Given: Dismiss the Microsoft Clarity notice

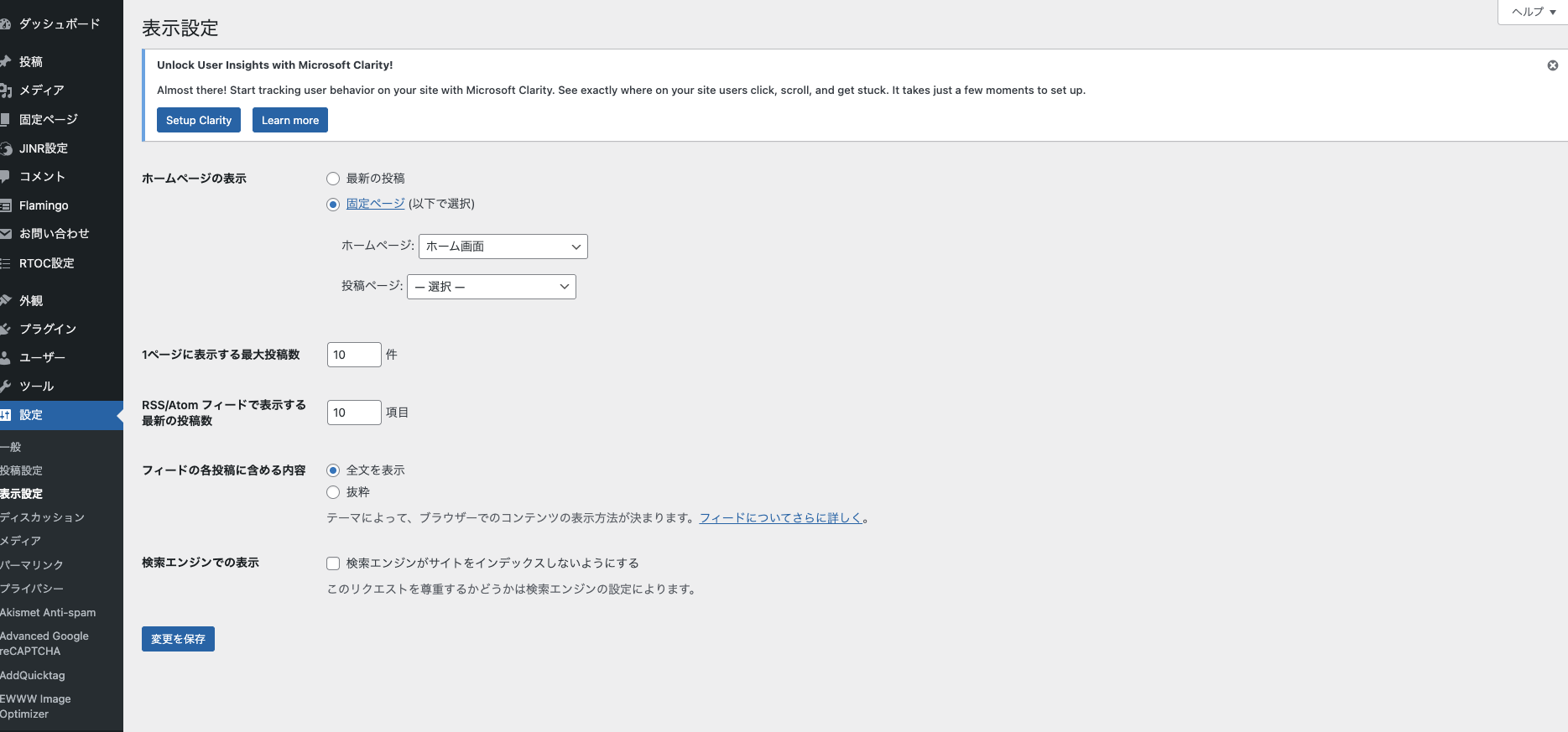Looking at the screenshot, I should coord(1552,65).
